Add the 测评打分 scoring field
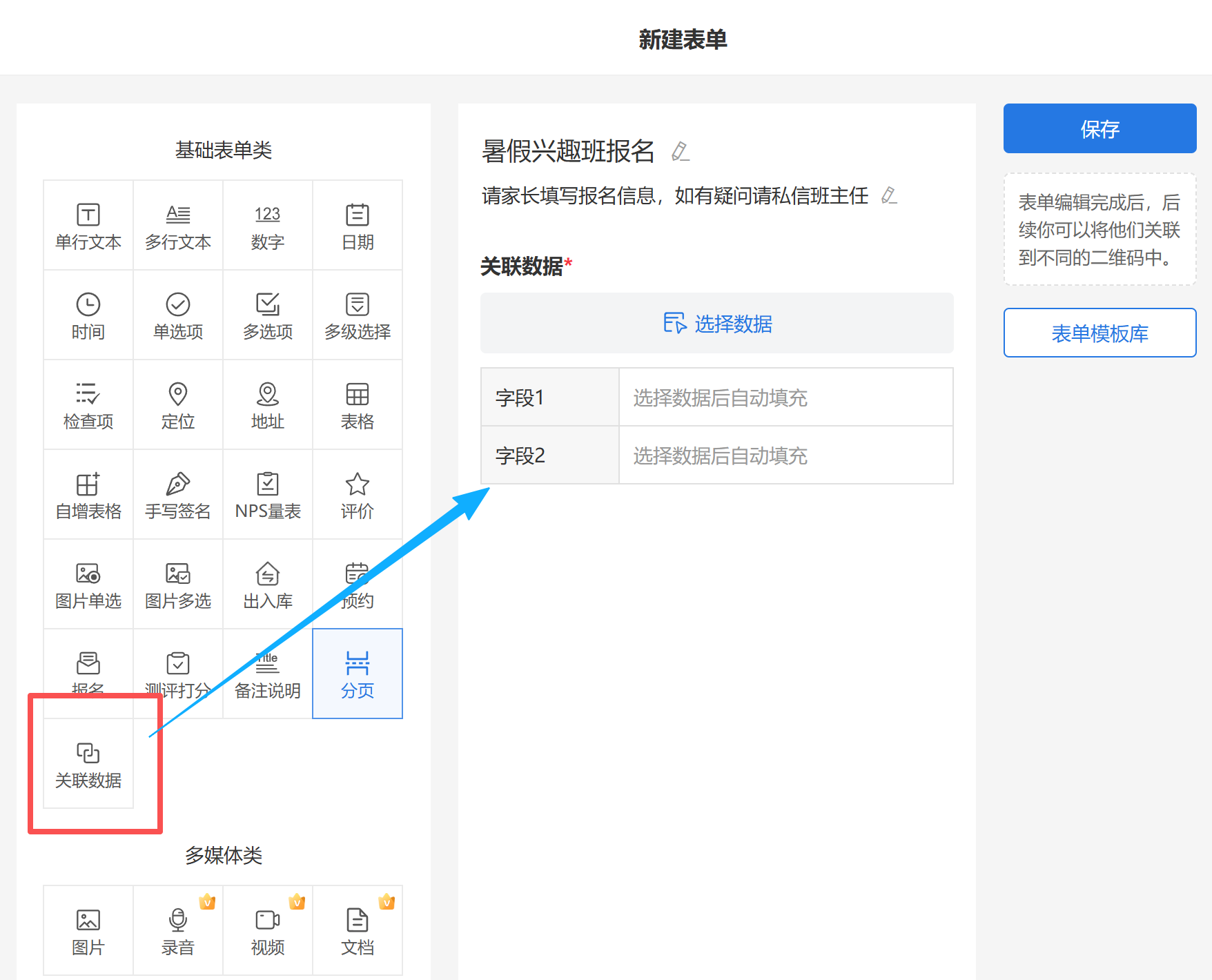Image resolution: width=1212 pixels, height=980 pixels. pyautogui.click(x=178, y=674)
